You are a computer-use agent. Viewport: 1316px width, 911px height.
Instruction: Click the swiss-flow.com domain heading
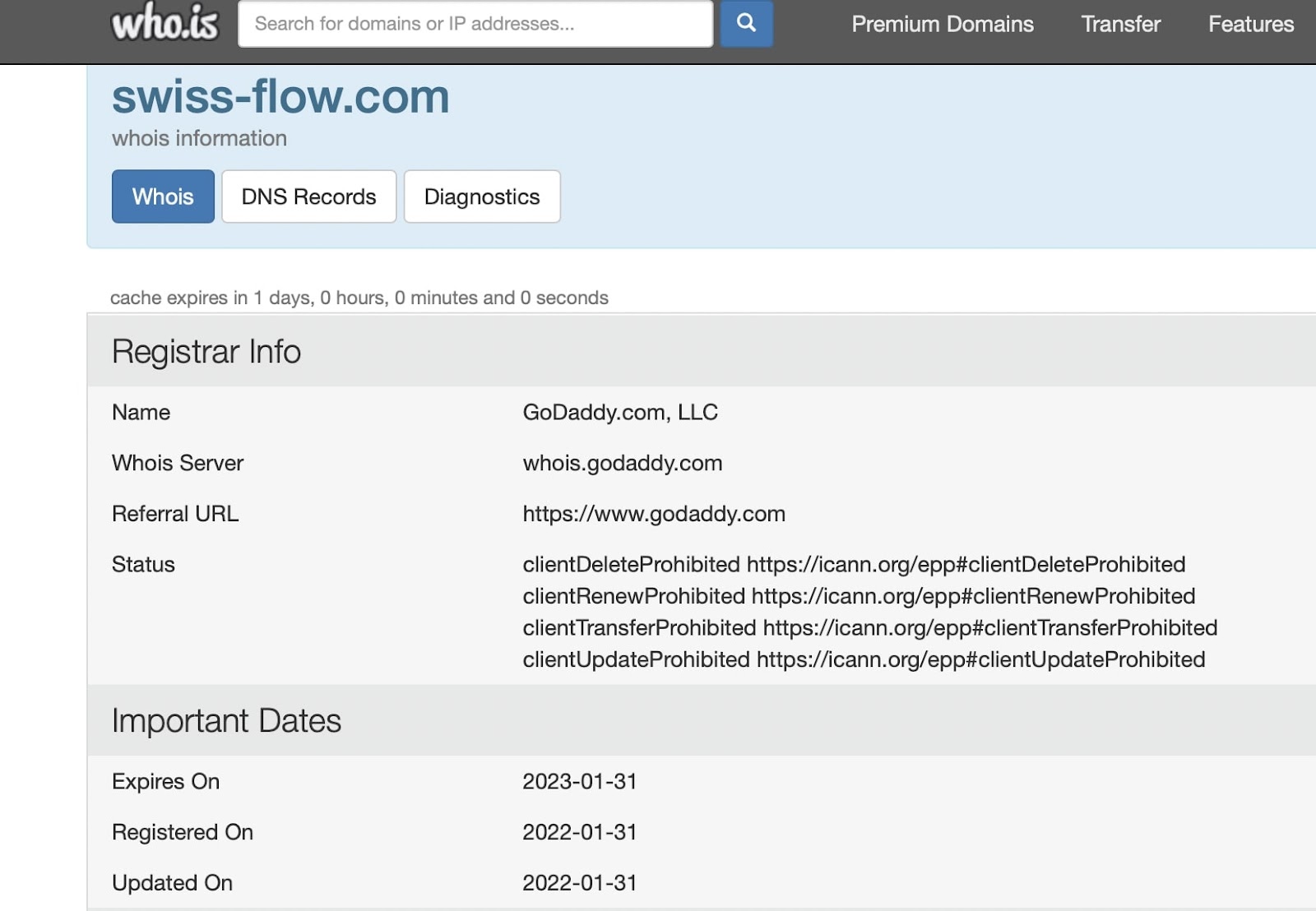coord(280,96)
